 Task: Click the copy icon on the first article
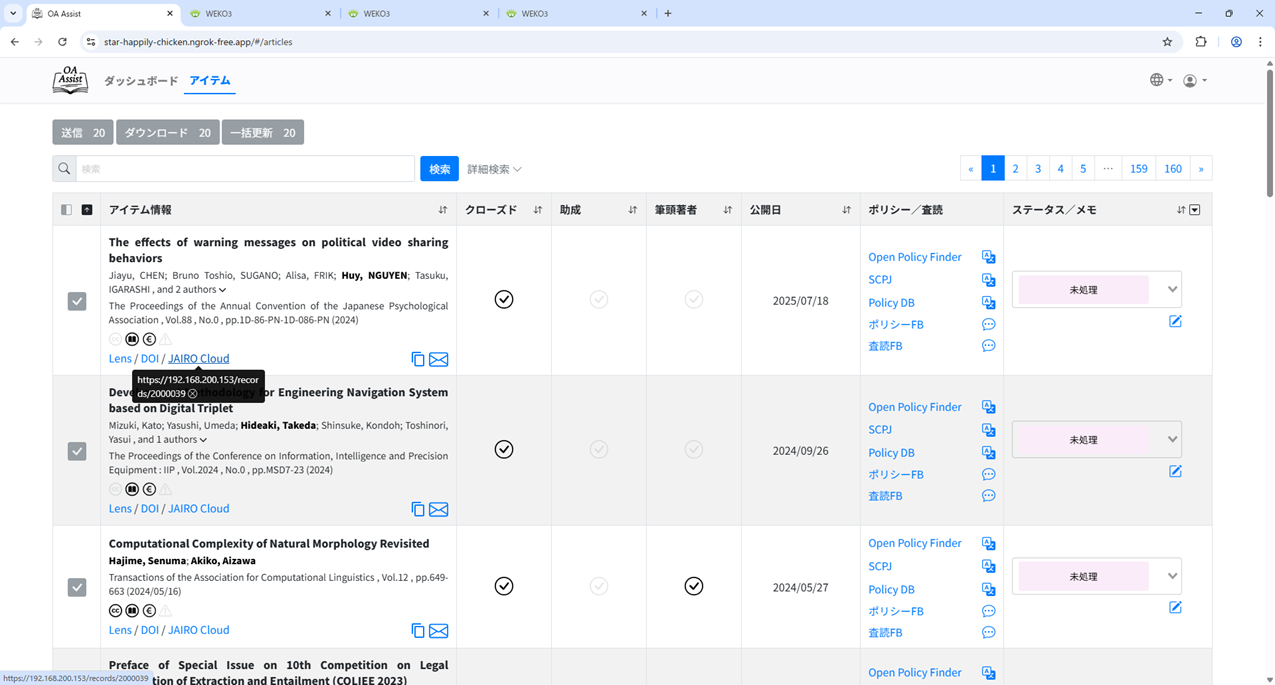click(417, 359)
